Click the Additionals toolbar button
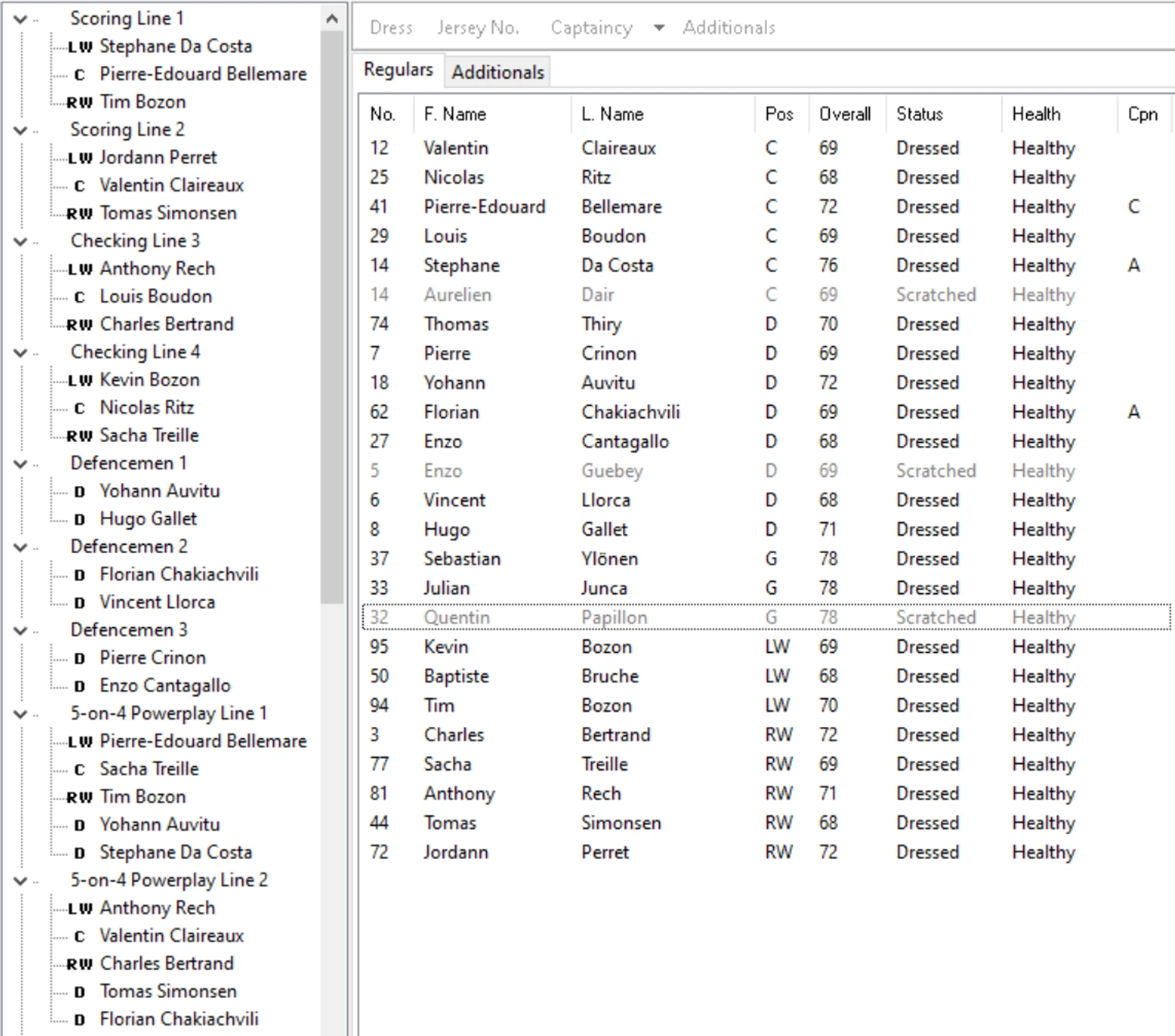Image resolution: width=1175 pixels, height=1036 pixels. pyautogui.click(x=728, y=28)
